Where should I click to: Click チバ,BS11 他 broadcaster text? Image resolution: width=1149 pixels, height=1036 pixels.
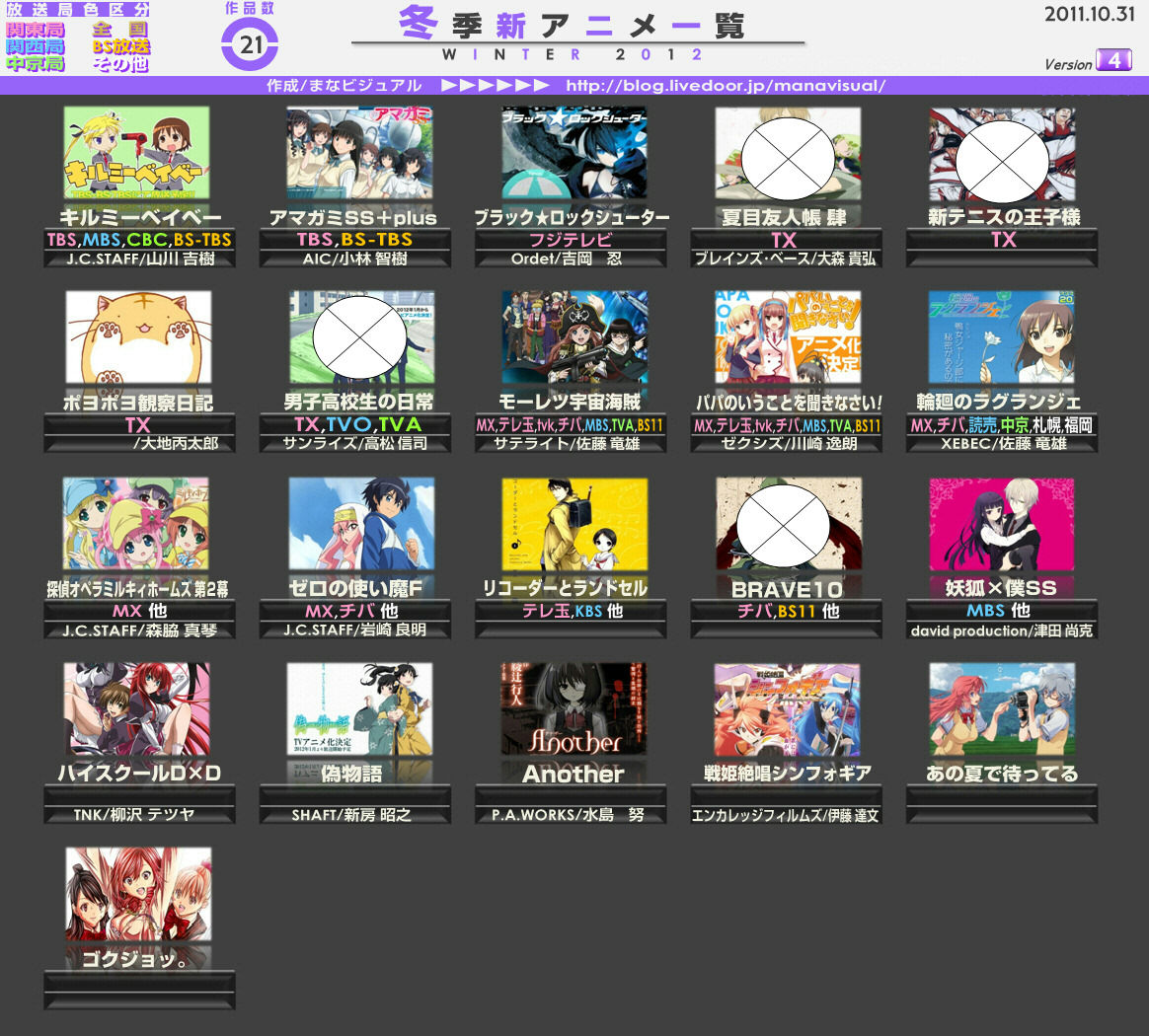pyautogui.click(x=788, y=611)
